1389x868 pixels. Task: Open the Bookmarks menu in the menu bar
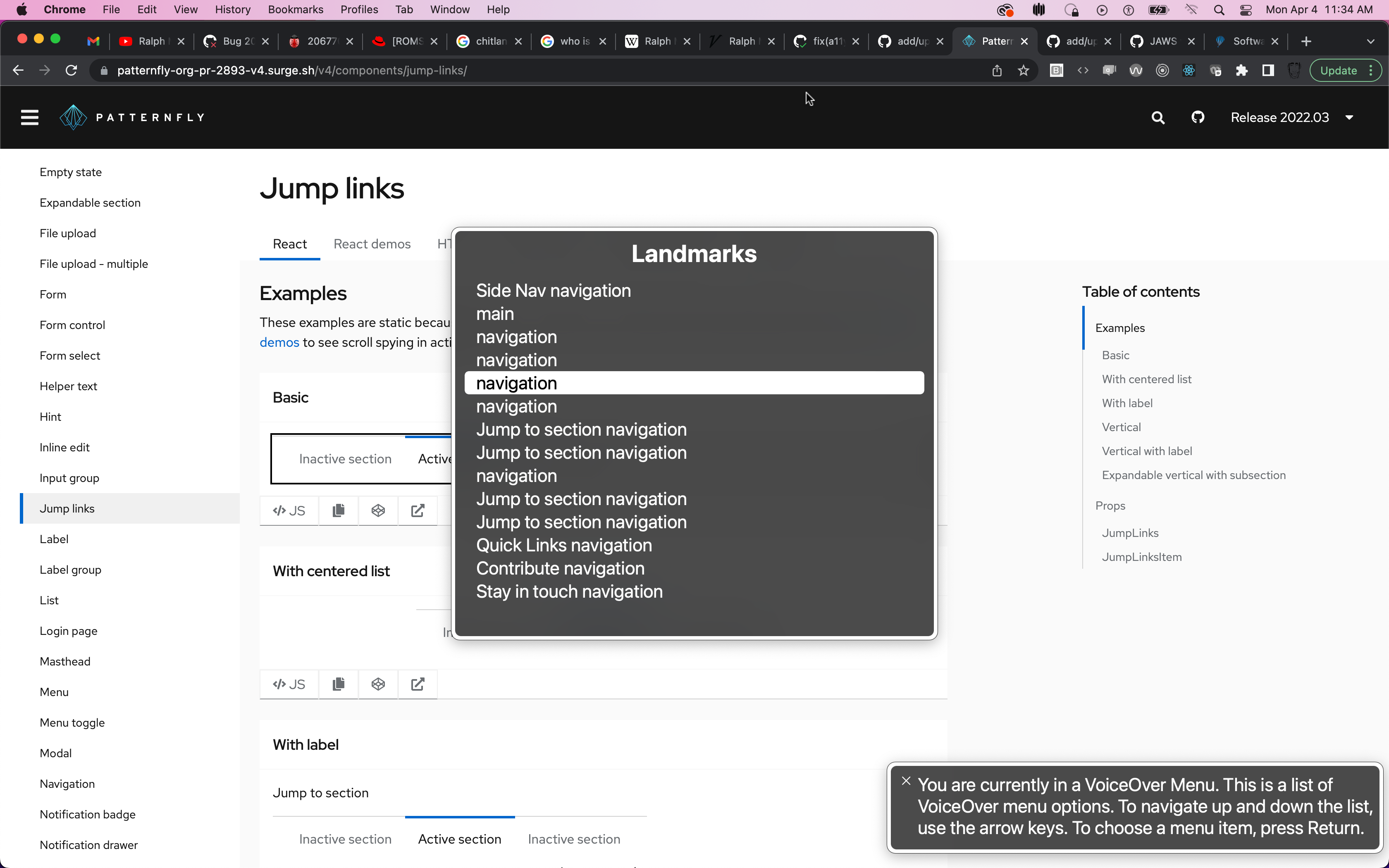(295, 10)
